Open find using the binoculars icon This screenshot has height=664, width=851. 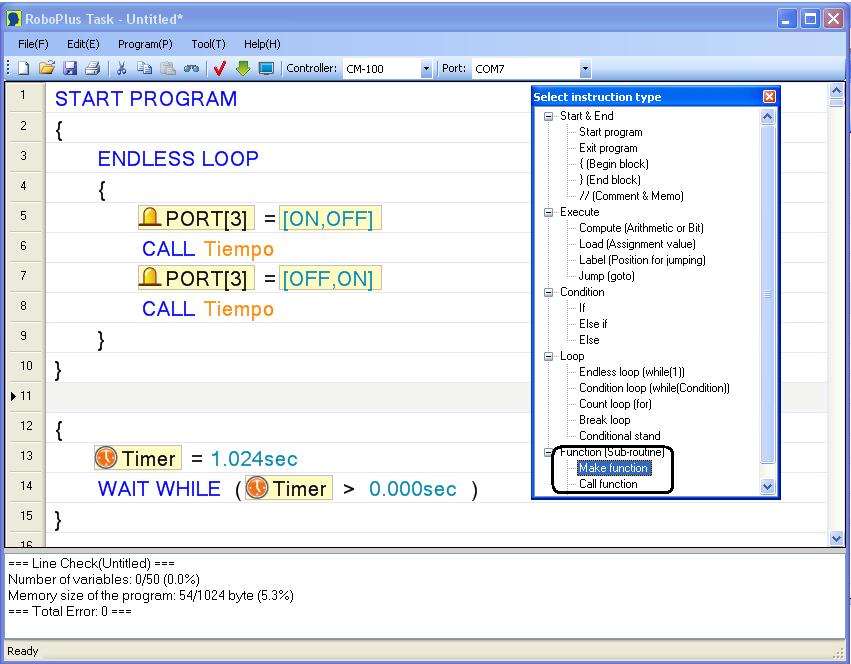(x=191, y=68)
